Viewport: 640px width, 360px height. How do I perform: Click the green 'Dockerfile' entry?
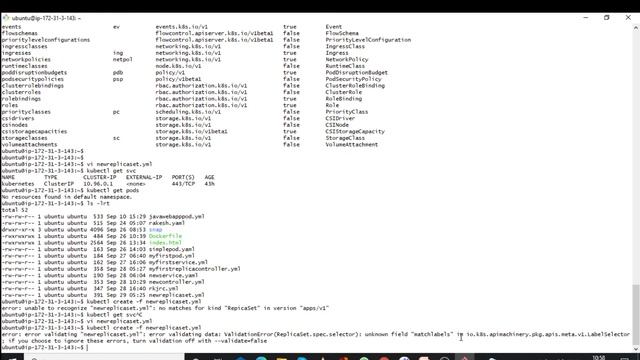tap(165, 236)
